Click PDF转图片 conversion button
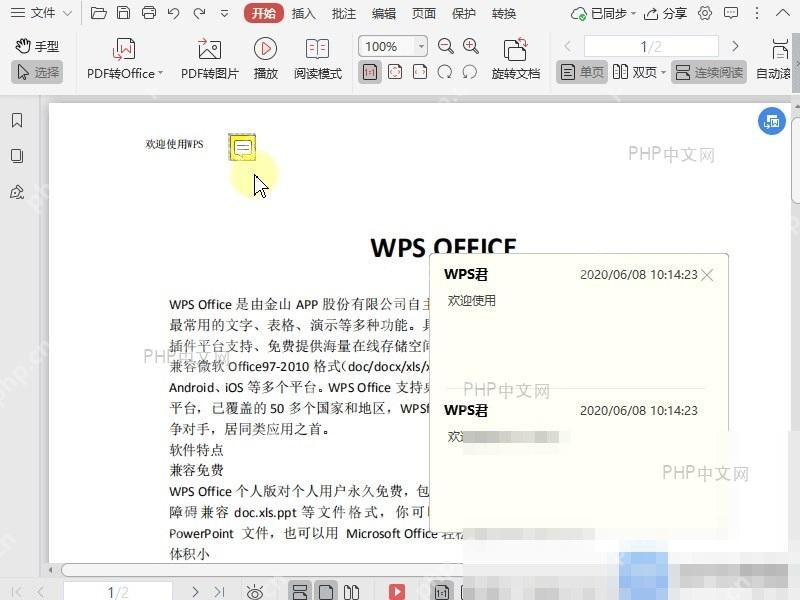Screen dimensions: 800x600 pos(210,59)
